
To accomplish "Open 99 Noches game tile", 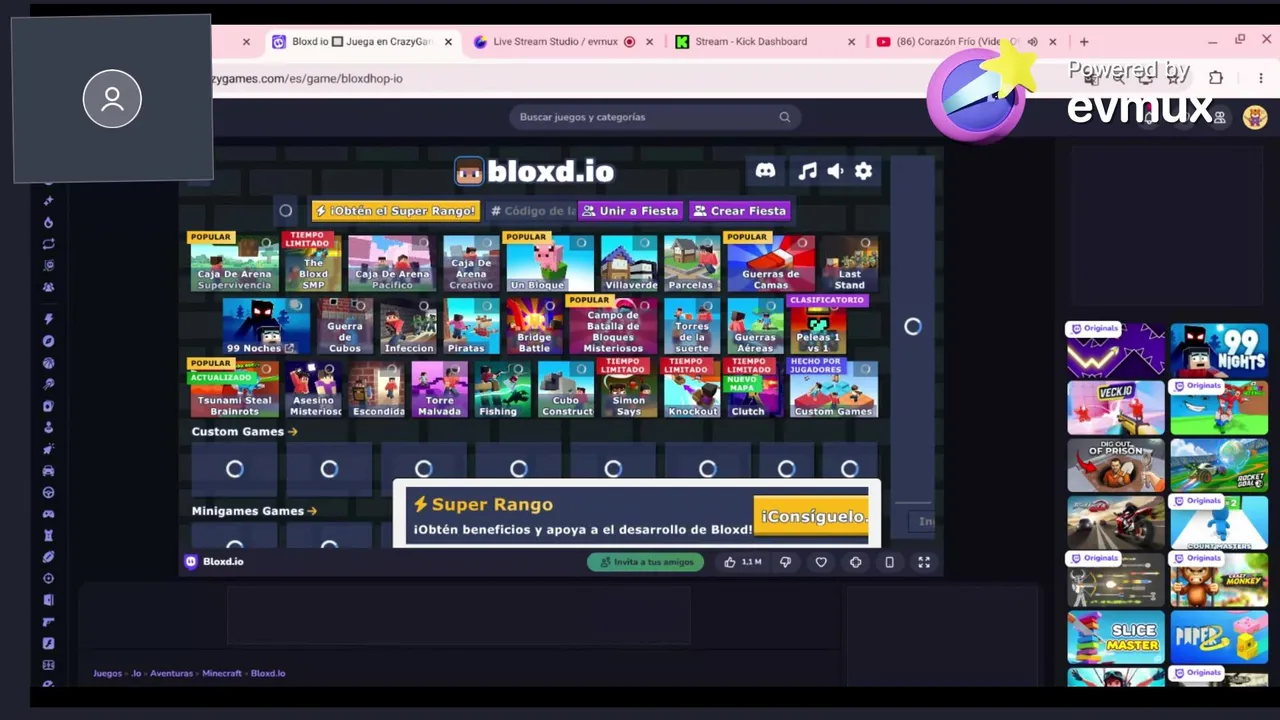I will click(x=266, y=326).
